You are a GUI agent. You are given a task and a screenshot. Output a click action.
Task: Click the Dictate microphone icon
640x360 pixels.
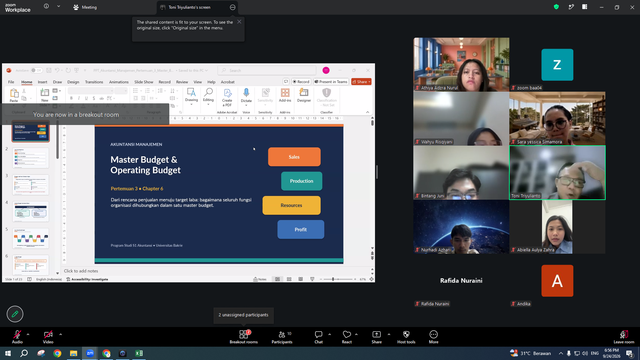tap(246, 97)
